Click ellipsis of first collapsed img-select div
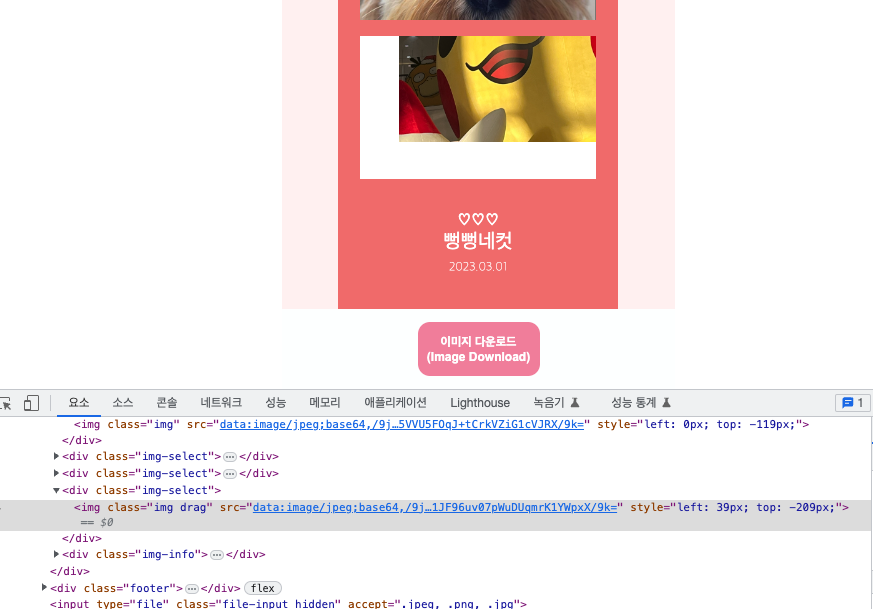 click(229, 457)
